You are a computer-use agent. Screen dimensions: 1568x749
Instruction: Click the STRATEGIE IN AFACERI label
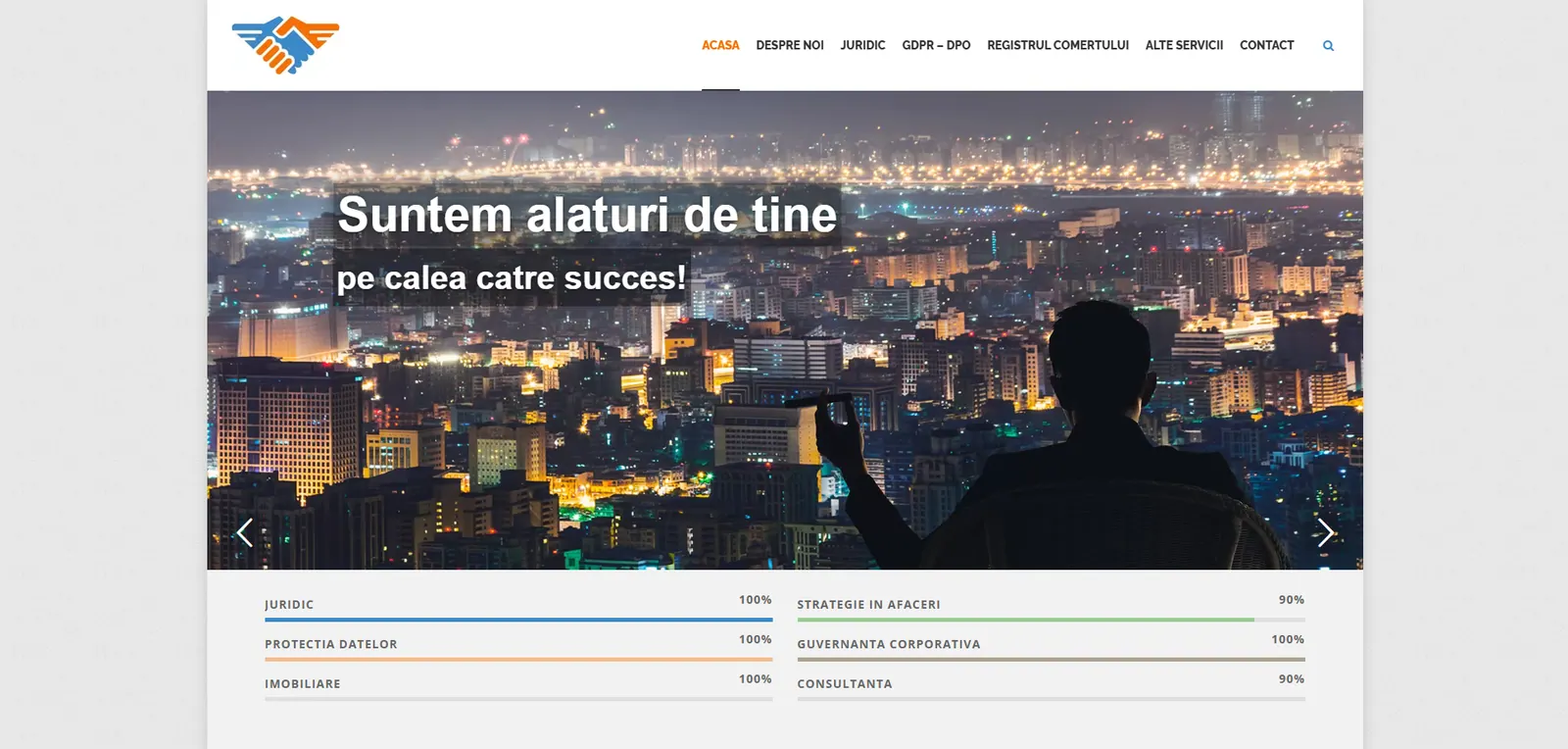868,605
